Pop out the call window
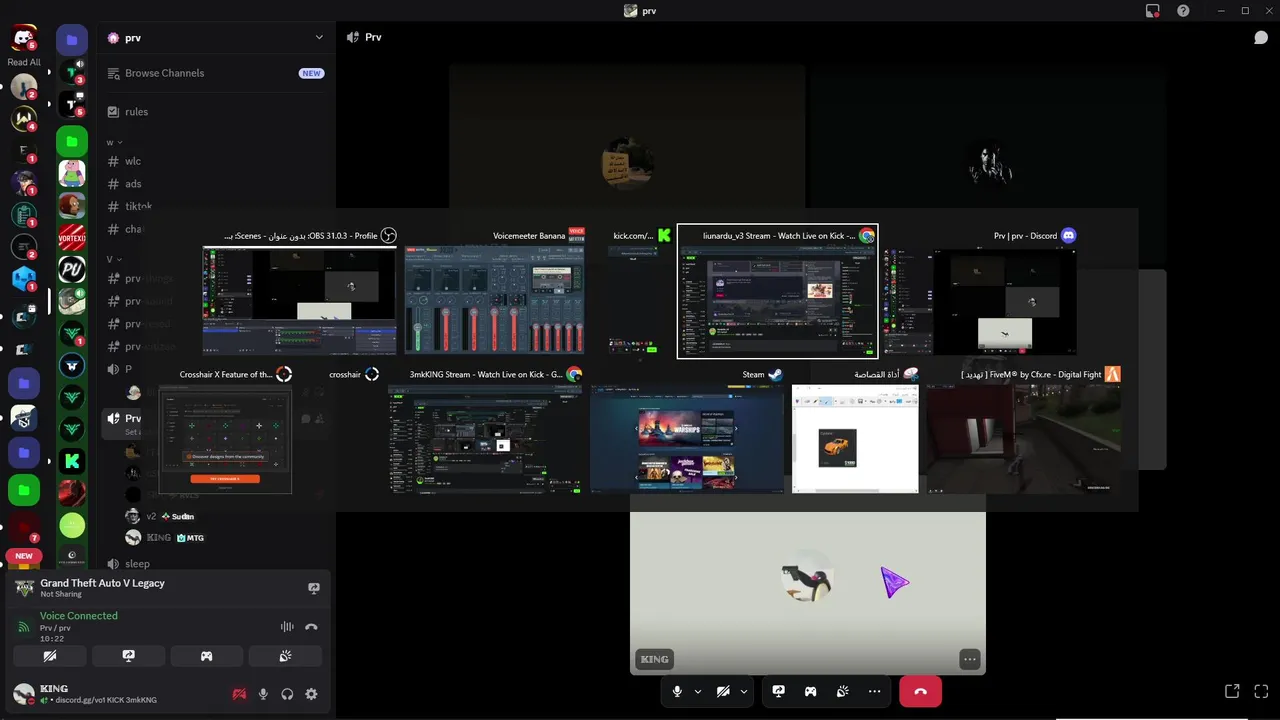1280x720 pixels. point(1232,691)
